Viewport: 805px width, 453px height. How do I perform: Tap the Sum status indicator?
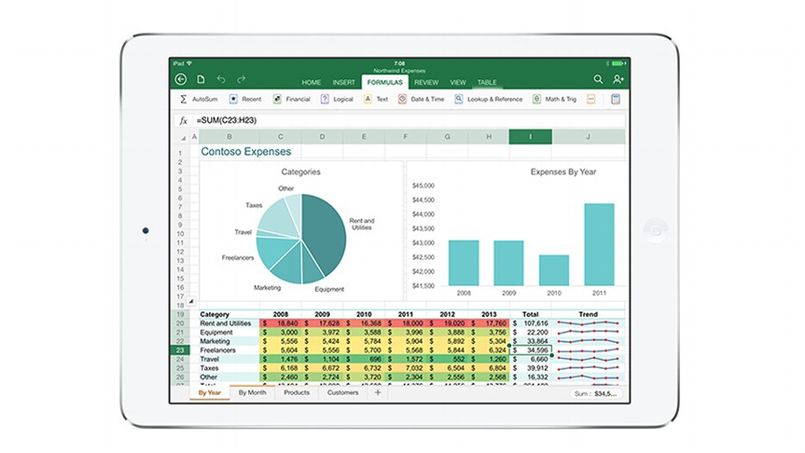pyautogui.click(x=595, y=395)
